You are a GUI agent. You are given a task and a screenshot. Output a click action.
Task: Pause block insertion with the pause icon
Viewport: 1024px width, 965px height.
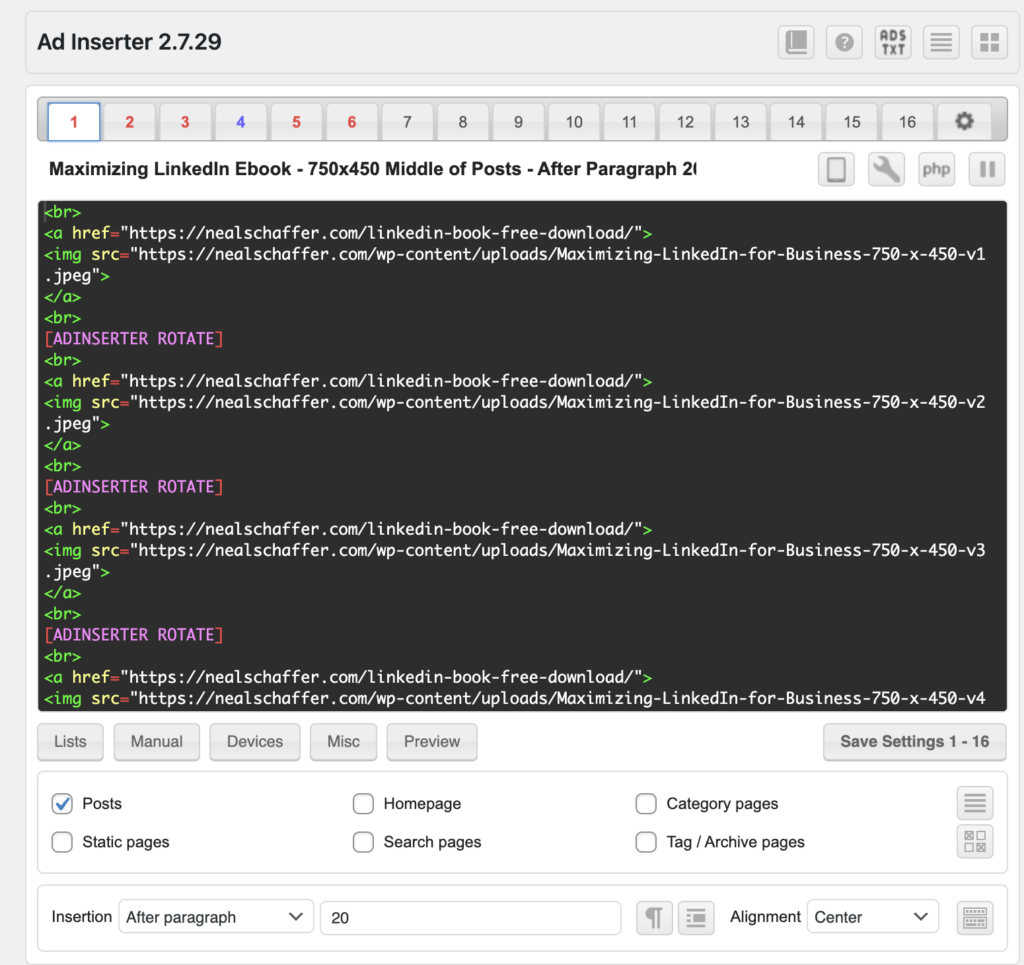[x=986, y=170]
